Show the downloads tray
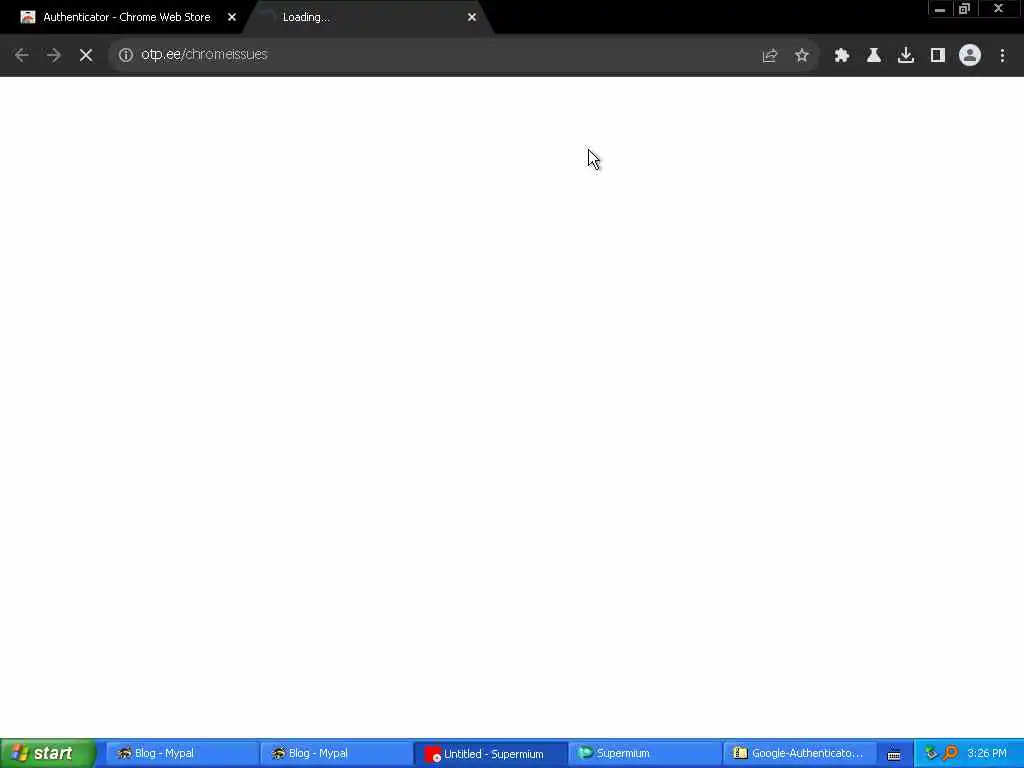Viewport: 1024px width, 768px height. tap(906, 56)
